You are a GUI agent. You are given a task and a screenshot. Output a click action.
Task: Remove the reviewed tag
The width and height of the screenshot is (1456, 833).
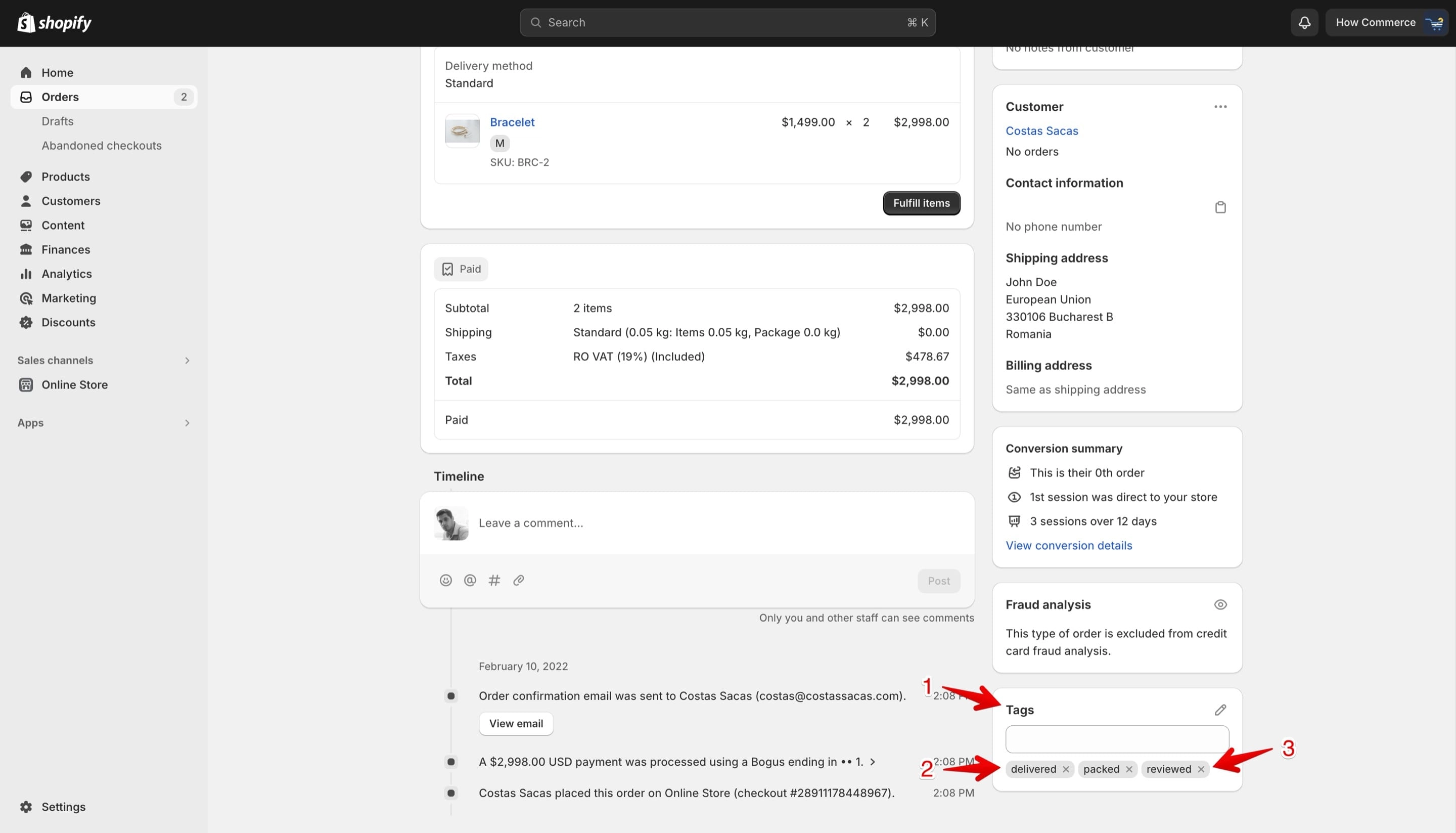[x=1201, y=769]
